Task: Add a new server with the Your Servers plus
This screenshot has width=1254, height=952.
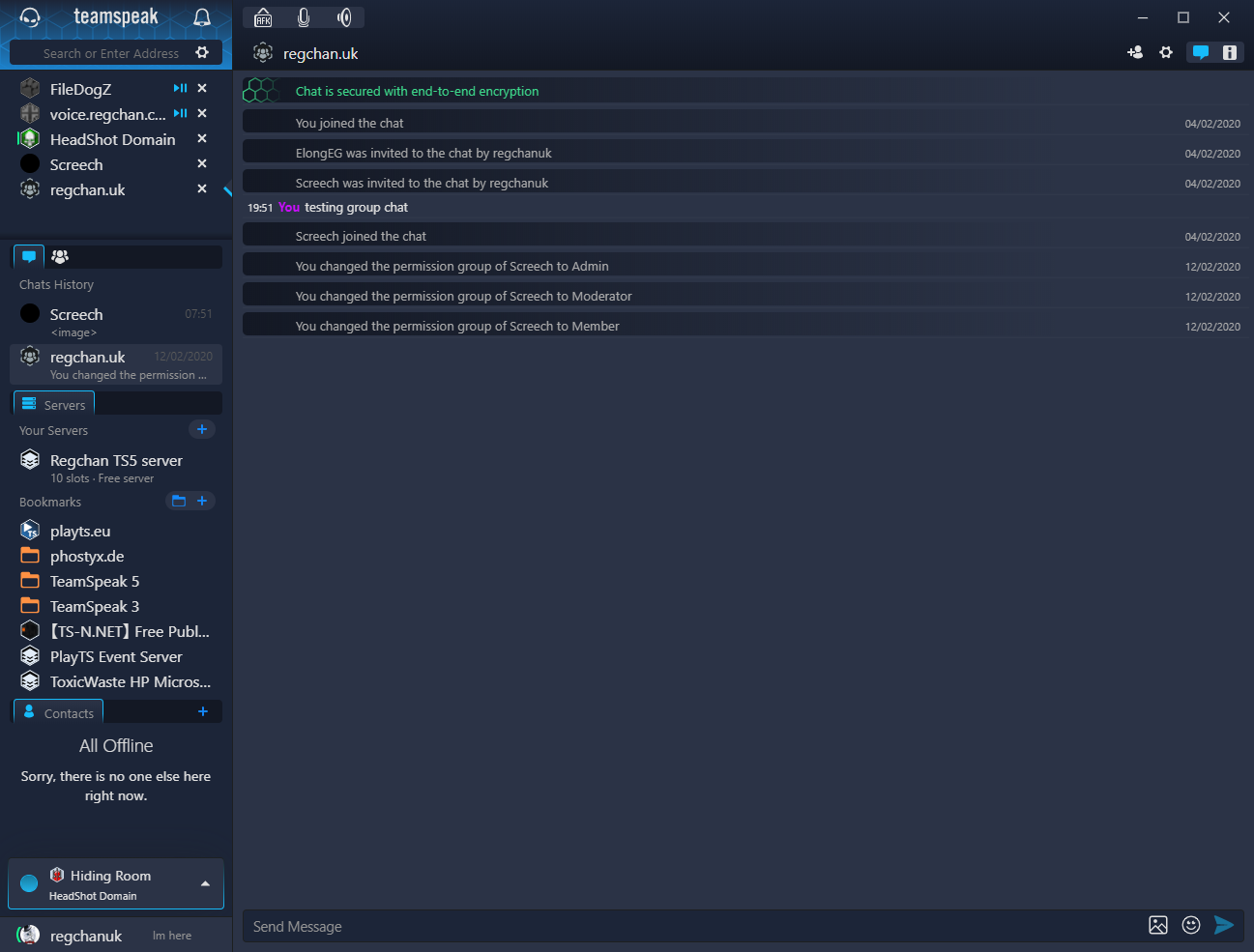Action: (x=202, y=429)
